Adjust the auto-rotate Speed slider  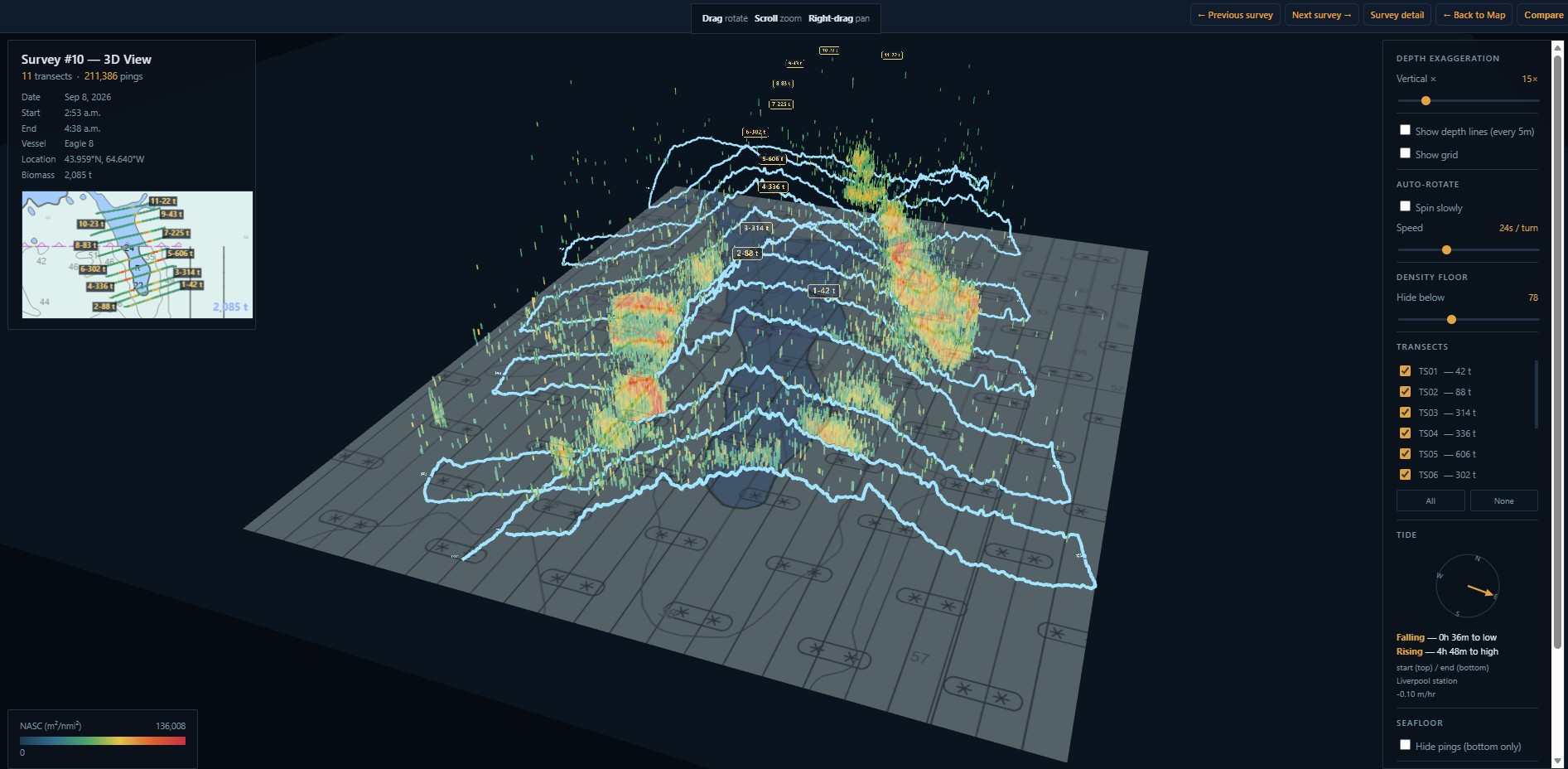coord(1468,250)
